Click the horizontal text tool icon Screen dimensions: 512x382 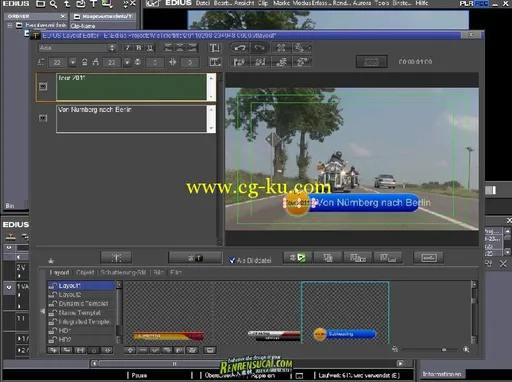click(x=215, y=48)
